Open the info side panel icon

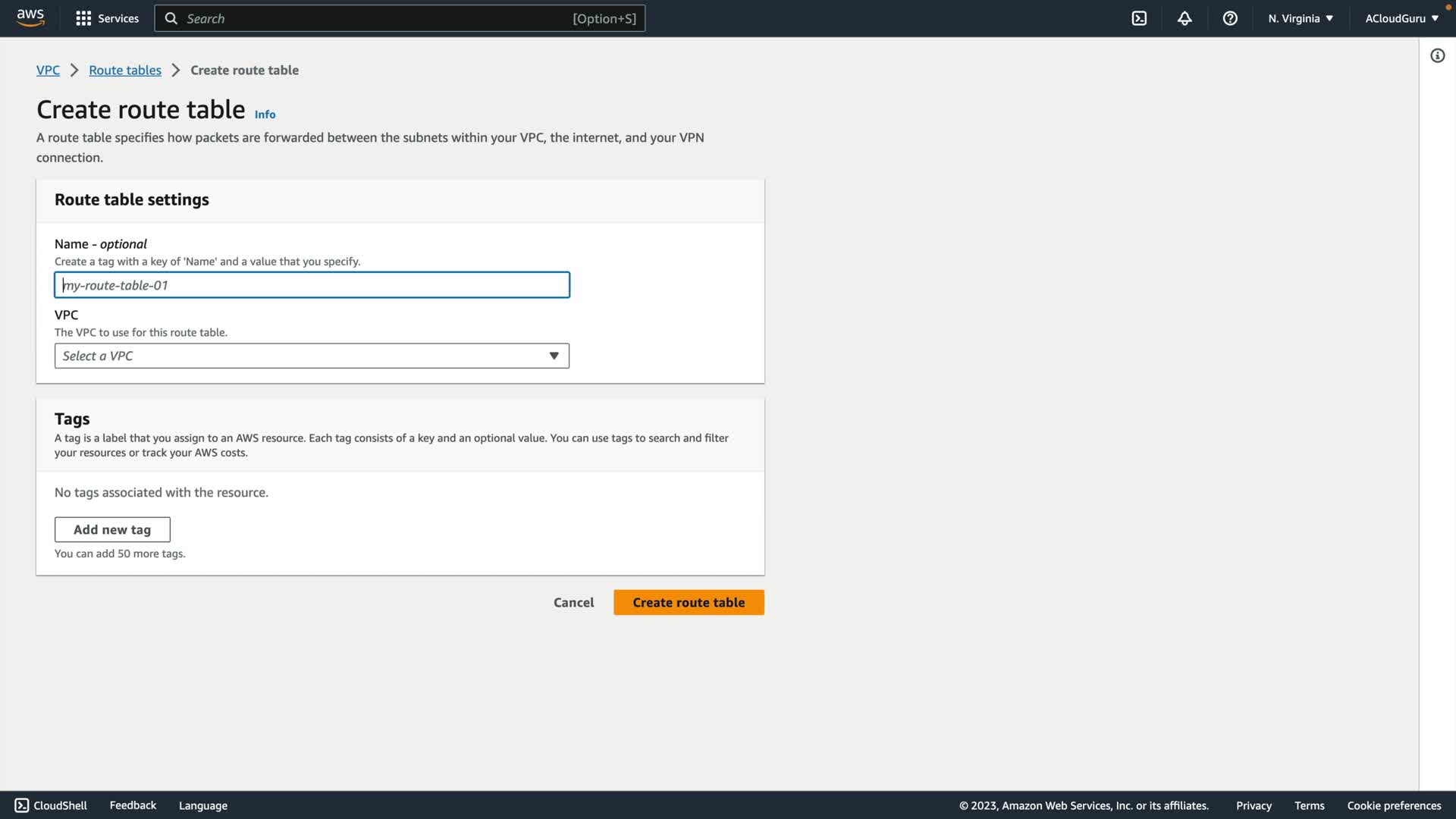pyautogui.click(x=1437, y=55)
